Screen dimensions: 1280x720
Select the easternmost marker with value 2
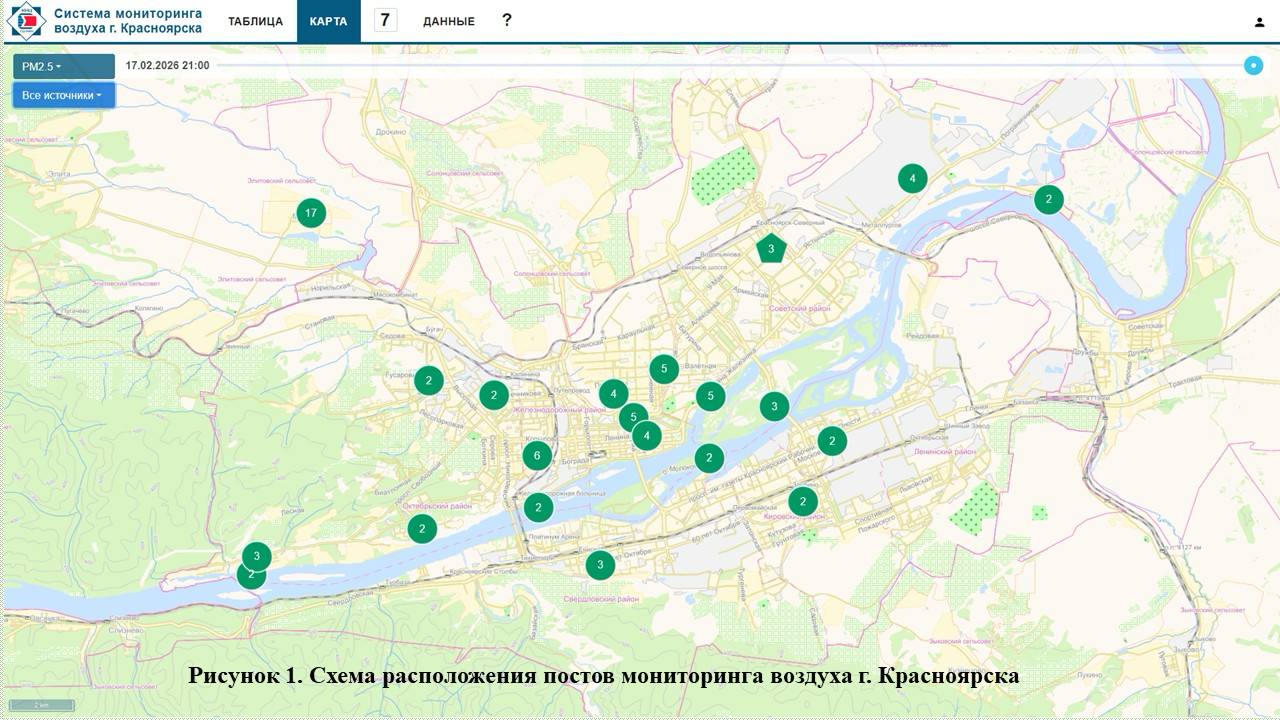[x=1048, y=200]
